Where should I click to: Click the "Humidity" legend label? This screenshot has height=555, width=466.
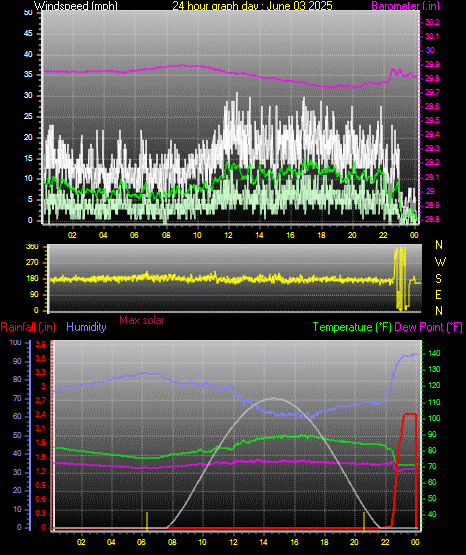(x=86, y=327)
